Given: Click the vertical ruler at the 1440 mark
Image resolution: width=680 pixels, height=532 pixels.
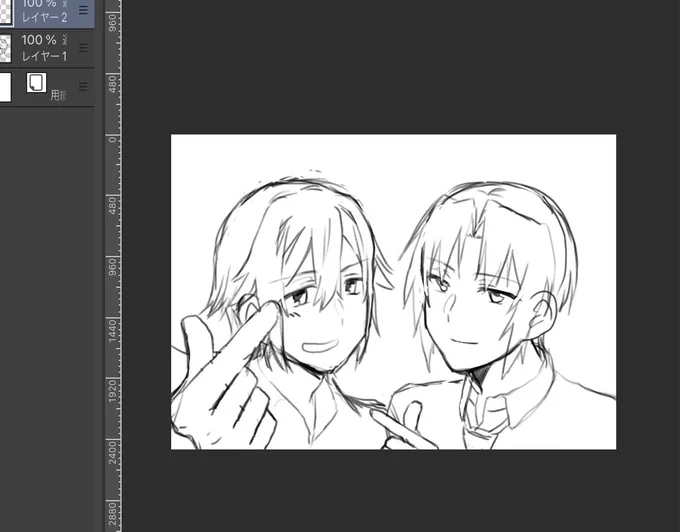Looking at the screenshot, I should [112, 330].
